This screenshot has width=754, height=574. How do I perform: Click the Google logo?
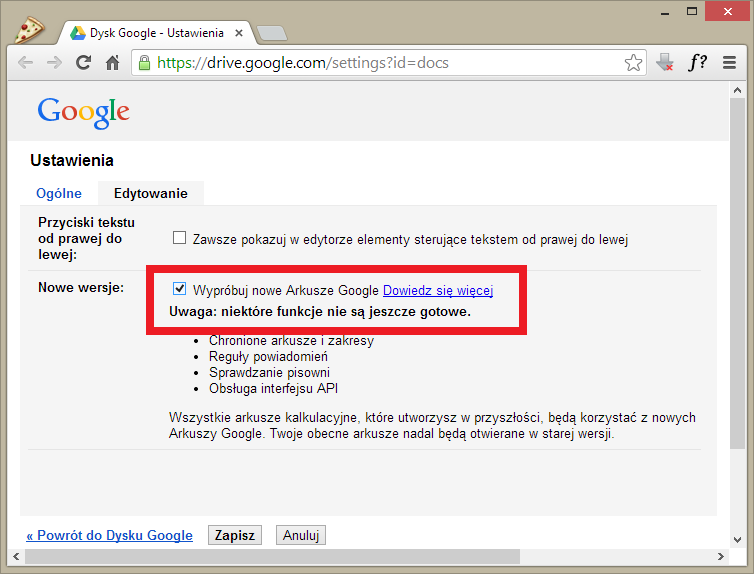pos(84,112)
